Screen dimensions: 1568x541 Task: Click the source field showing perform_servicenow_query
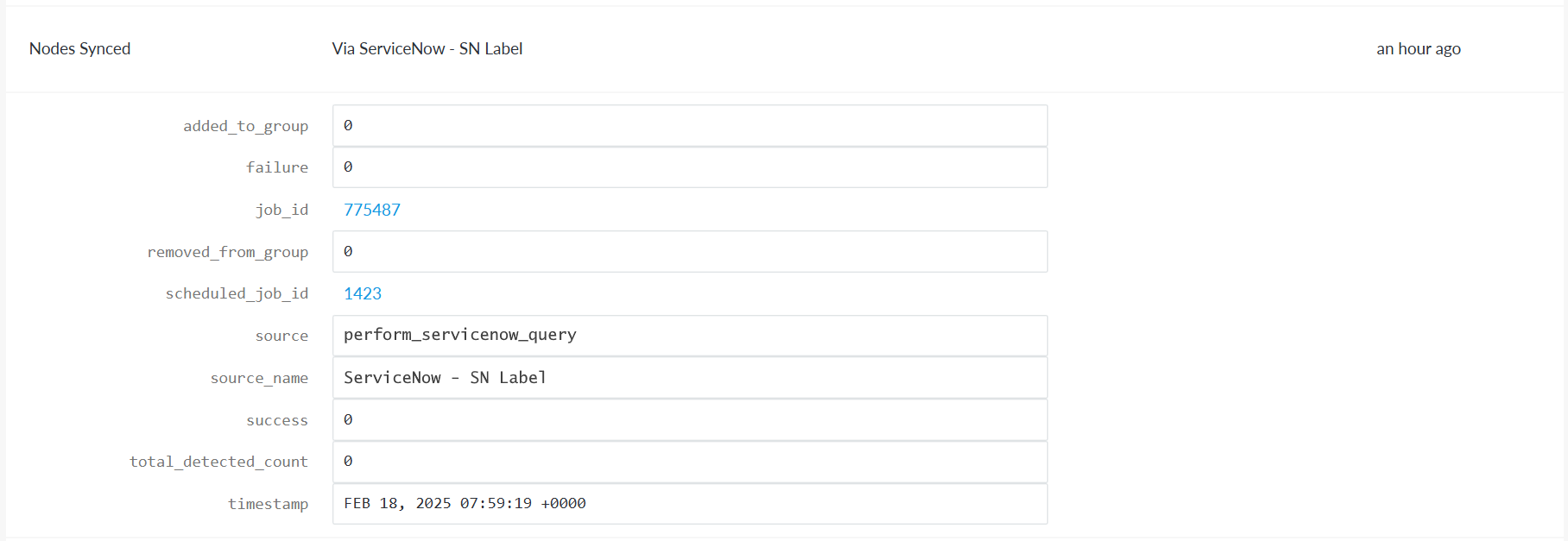[x=689, y=336]
